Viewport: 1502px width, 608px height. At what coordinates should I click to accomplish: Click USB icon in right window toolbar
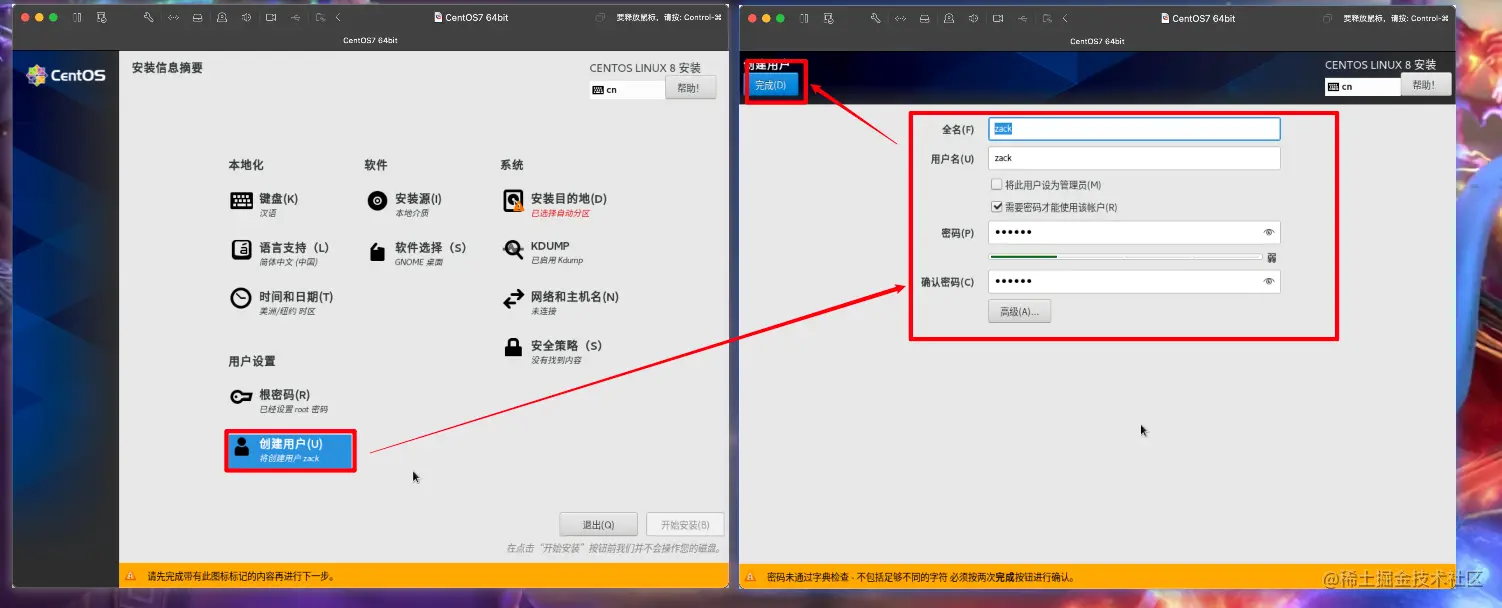1022,18
